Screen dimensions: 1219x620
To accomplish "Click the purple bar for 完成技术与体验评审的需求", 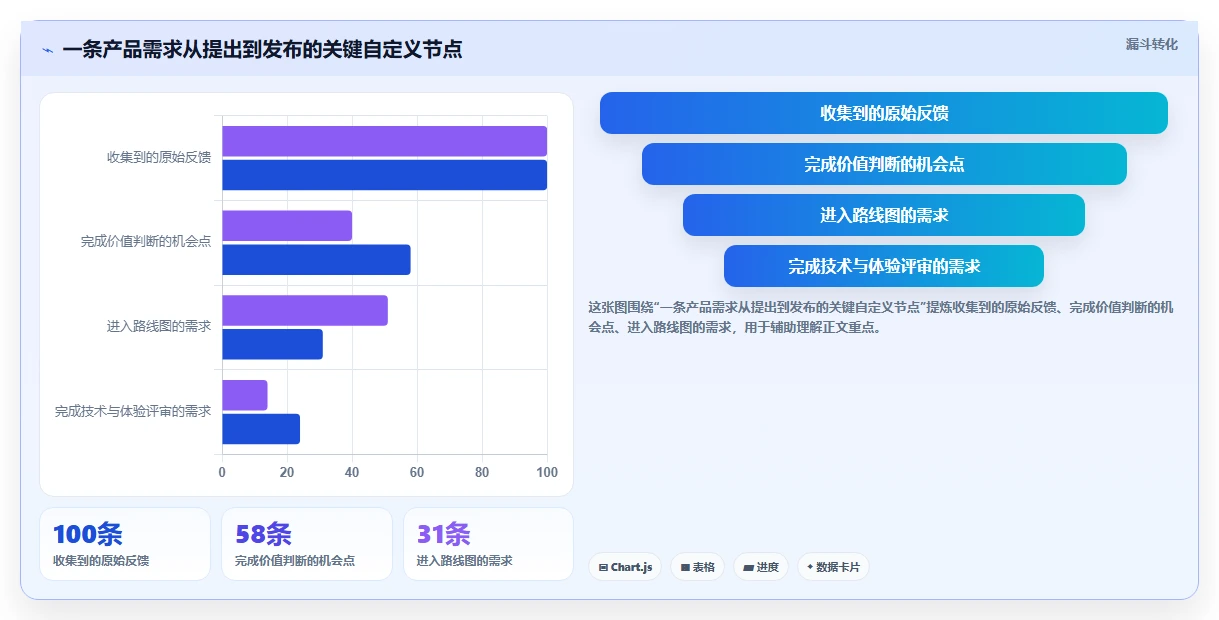I will point(245,395).
